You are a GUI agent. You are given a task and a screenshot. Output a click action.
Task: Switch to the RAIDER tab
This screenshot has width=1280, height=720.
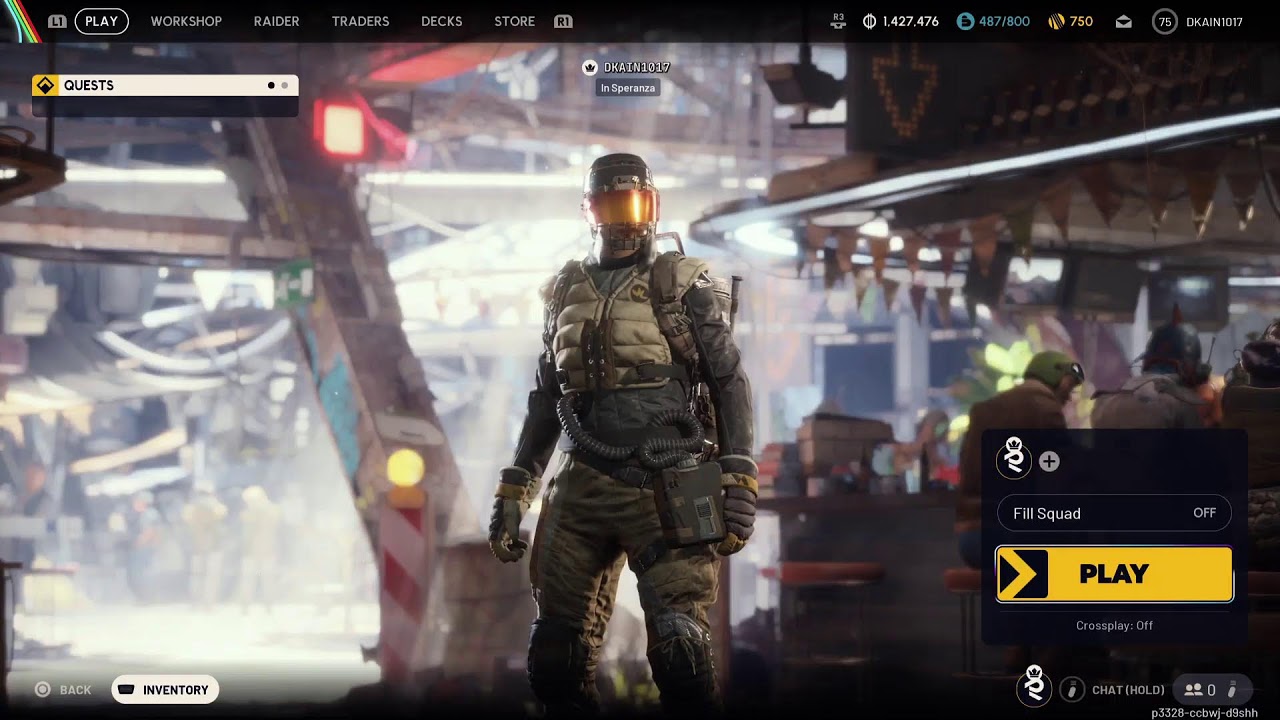click(277, 21)
